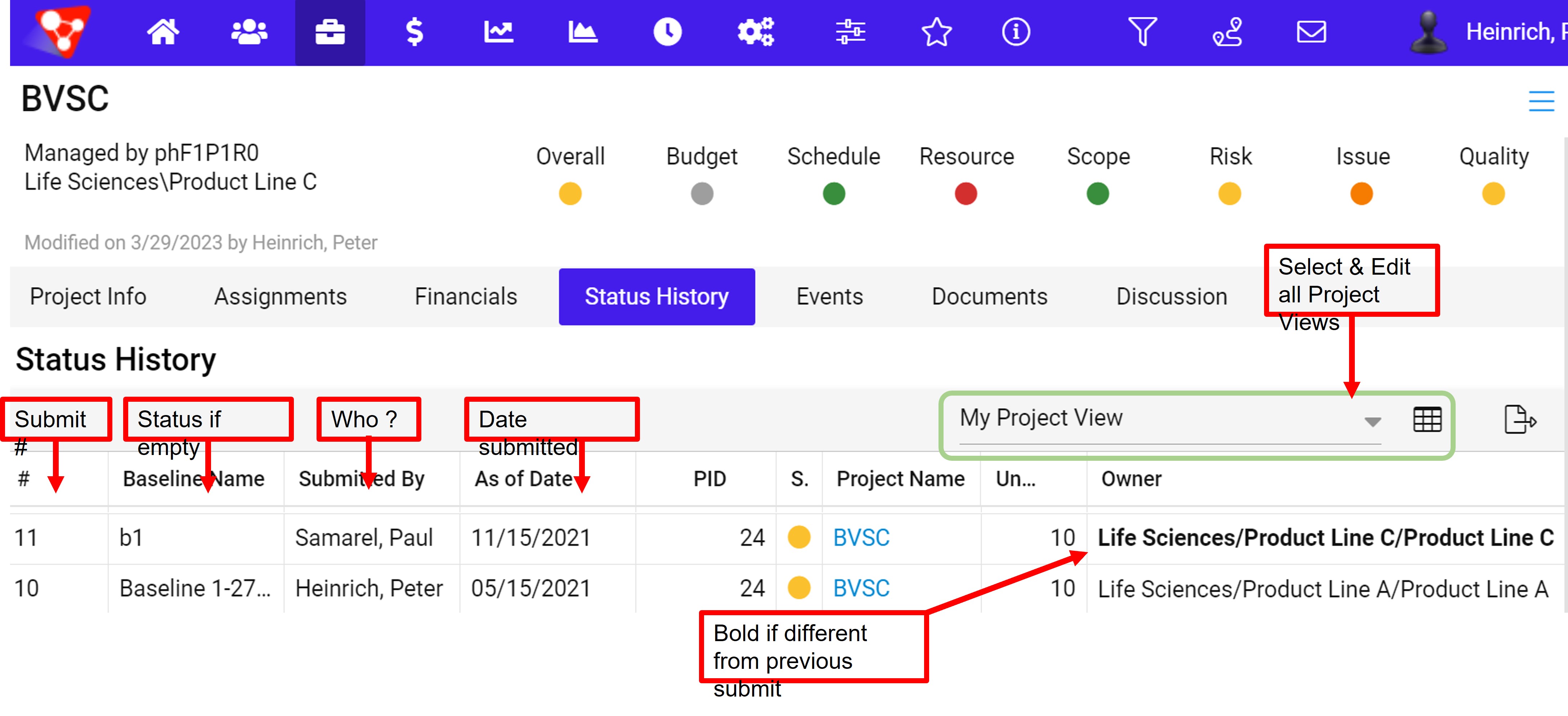Viewport: 1568px width, 716px height.
Task: Open the info circle icon
Action: tap(1015, 32)
